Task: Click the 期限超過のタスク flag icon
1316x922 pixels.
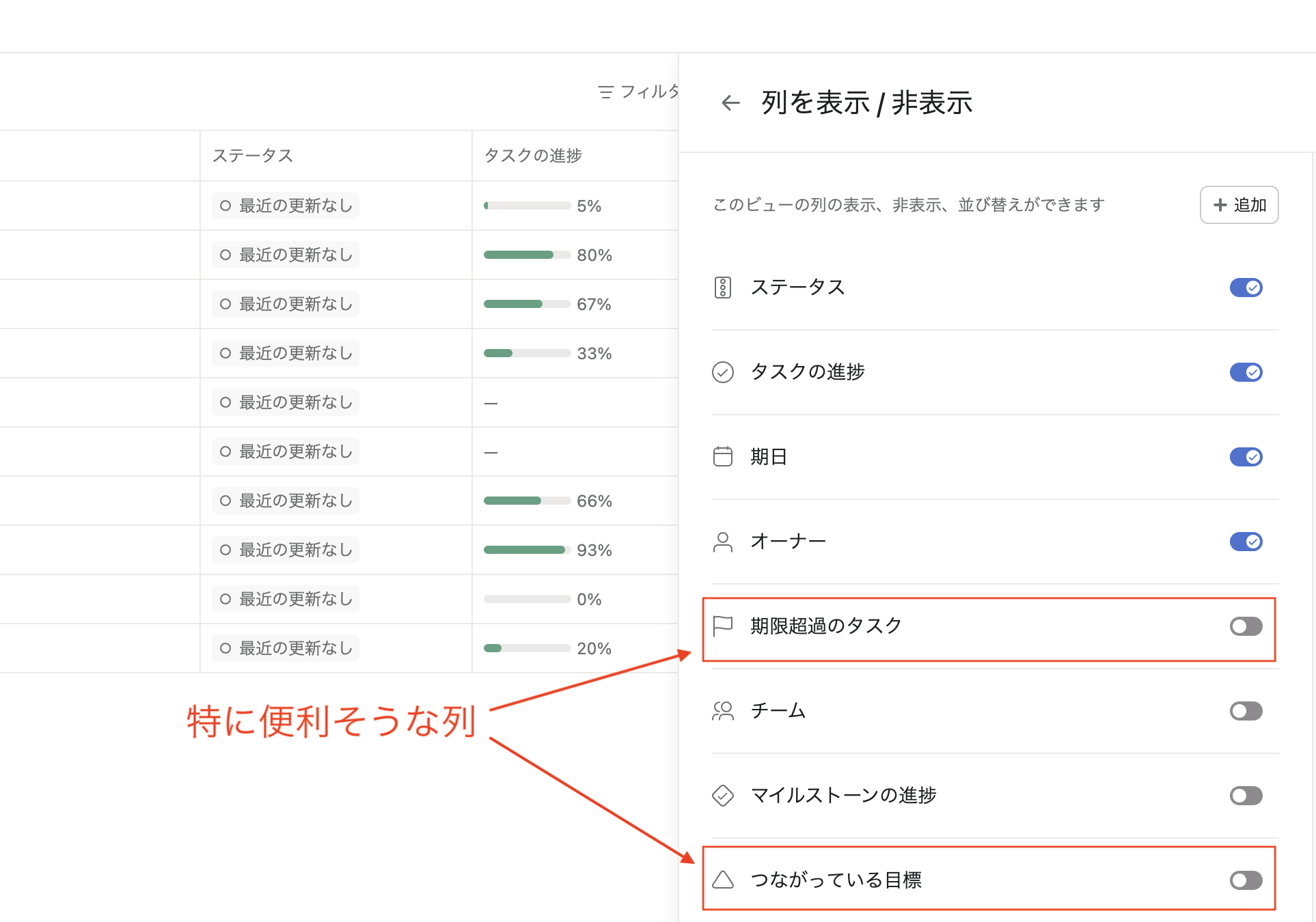Action: (722, 626)
